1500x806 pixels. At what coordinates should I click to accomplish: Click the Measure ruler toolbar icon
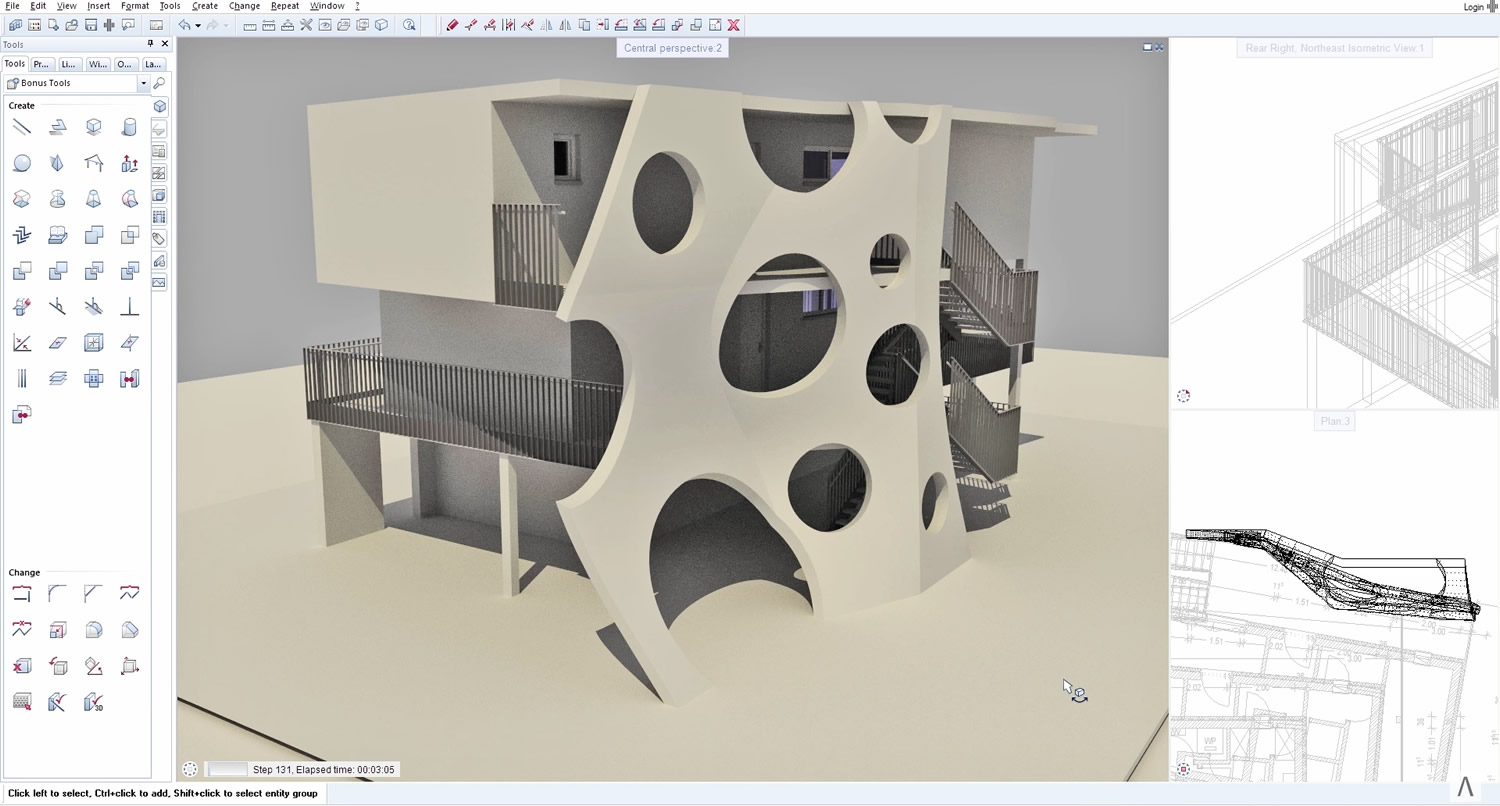click(250, 25)
